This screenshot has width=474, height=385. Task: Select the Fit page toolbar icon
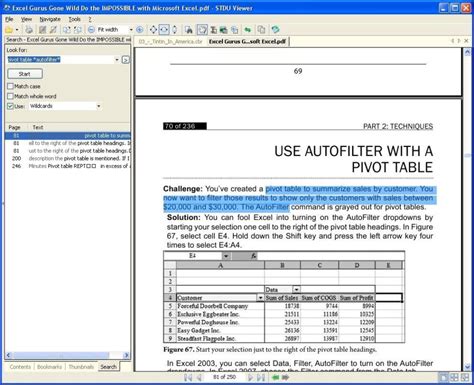pos(153,30)
